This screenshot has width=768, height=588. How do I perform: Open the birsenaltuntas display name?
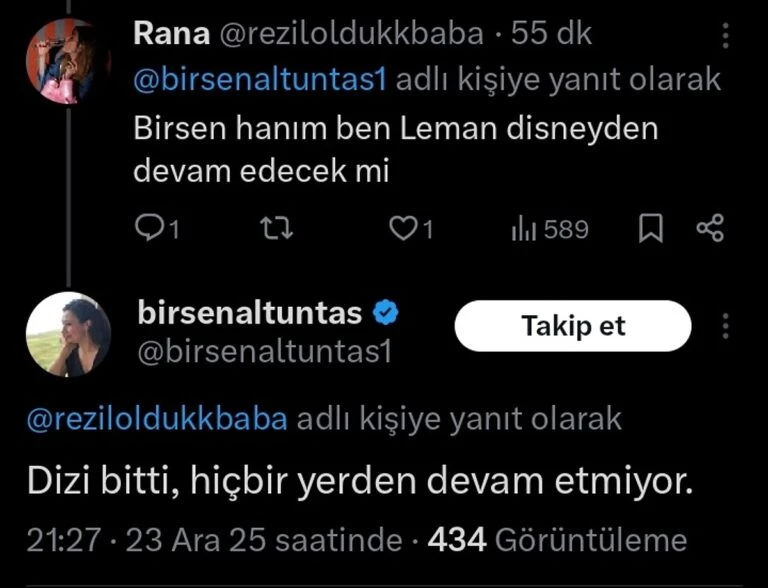[248, 313]
